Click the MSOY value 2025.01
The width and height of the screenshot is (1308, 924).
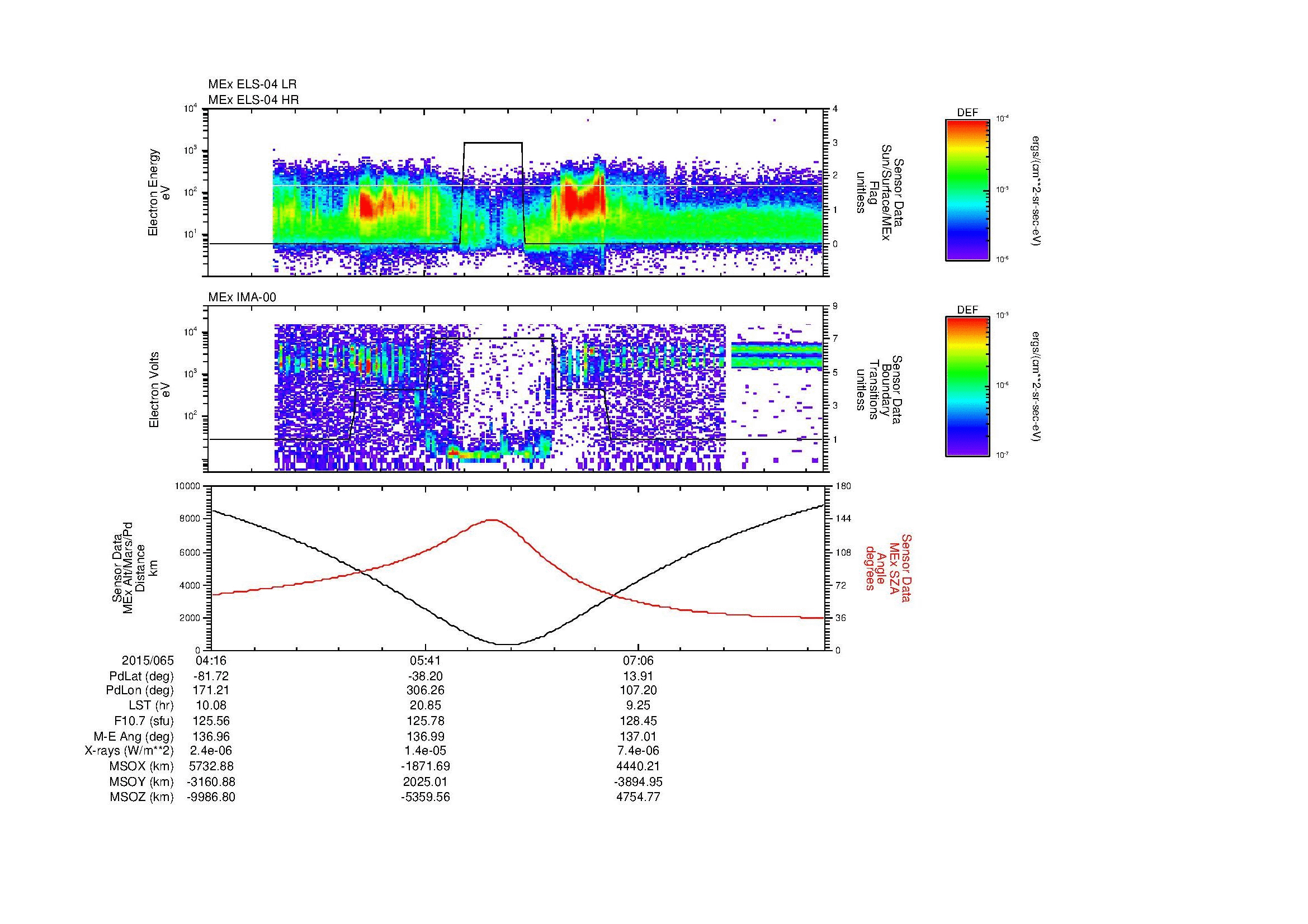425,781
